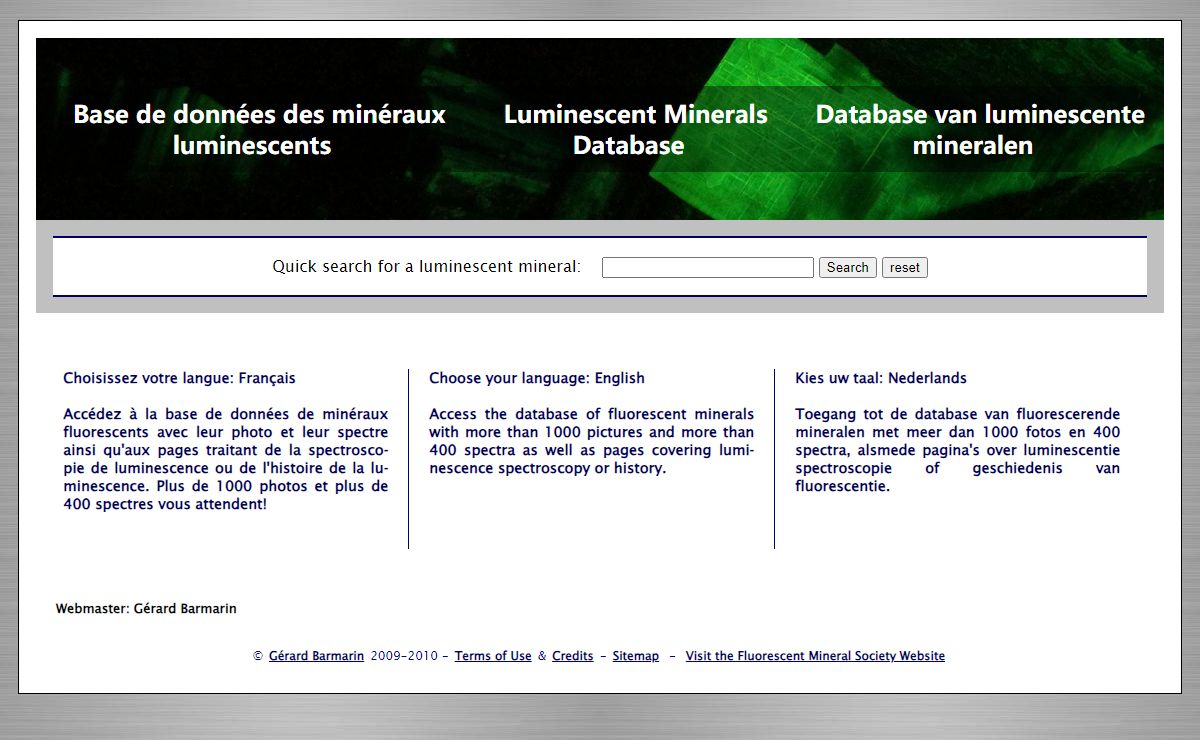Click the reset button
This screenshot has width=1200, height=740.
(904, 267)
